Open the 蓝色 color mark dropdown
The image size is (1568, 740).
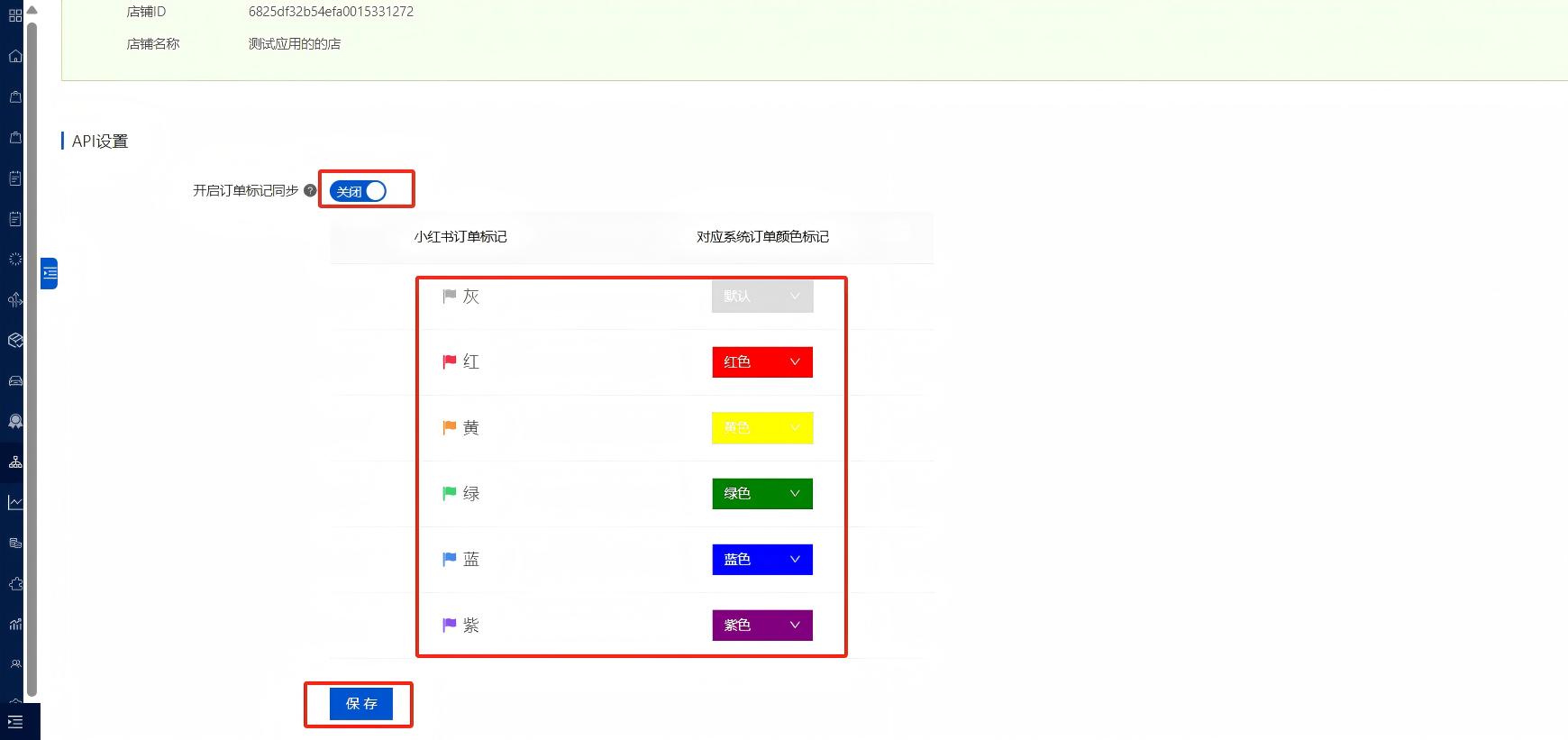tap(762, 560)
